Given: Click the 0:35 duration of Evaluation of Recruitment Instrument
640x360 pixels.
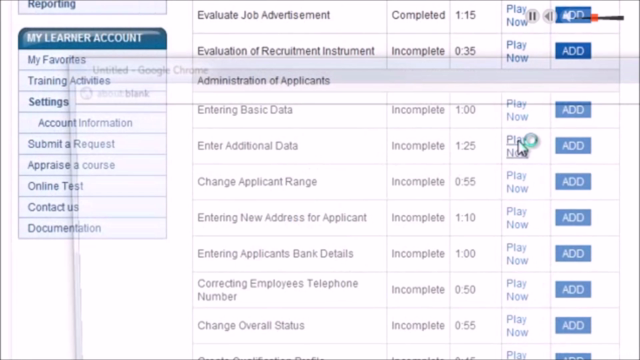Looking at the screenshot, I should [x=465, y=51].
